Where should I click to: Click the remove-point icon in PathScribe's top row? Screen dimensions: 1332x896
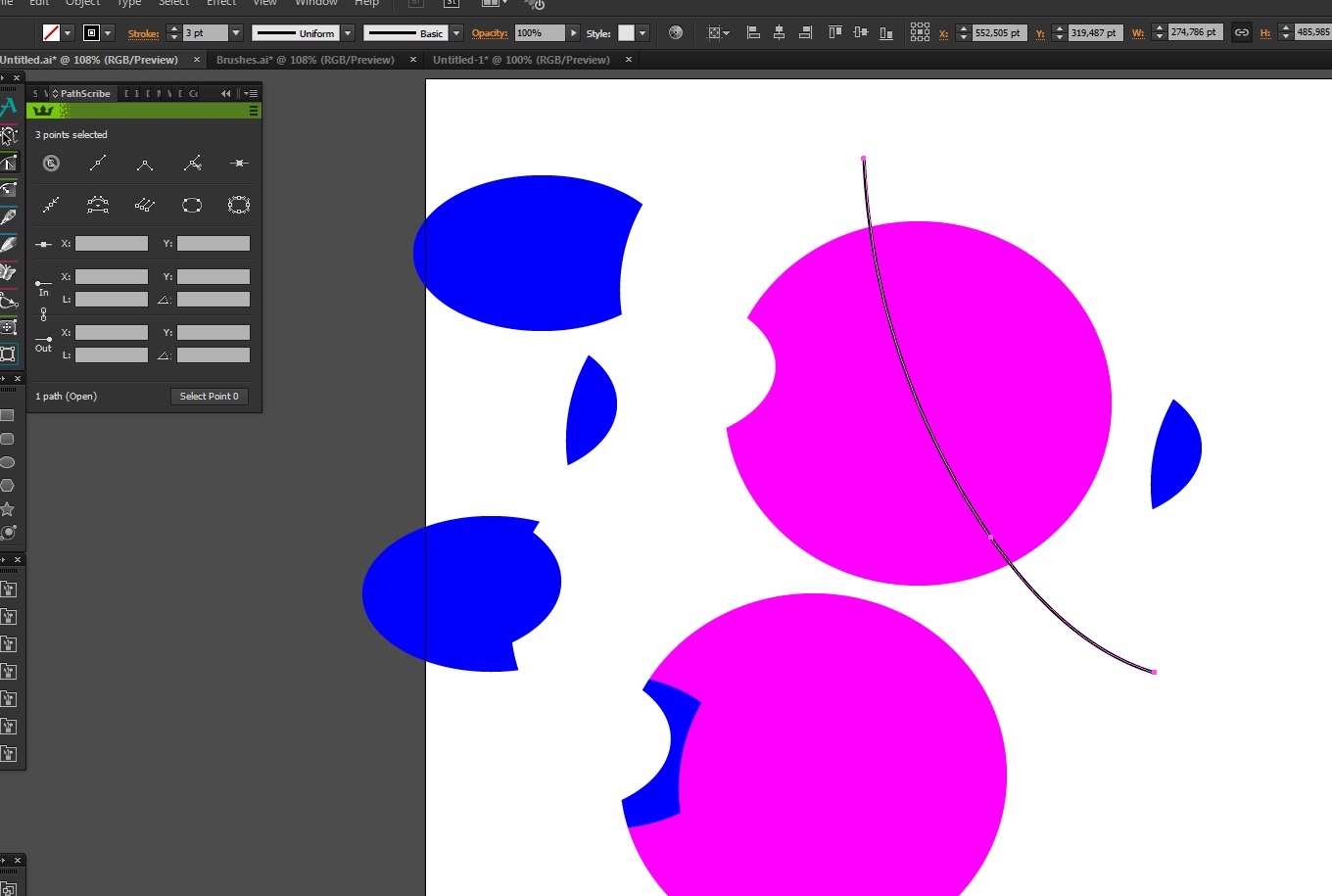point(239,164)
